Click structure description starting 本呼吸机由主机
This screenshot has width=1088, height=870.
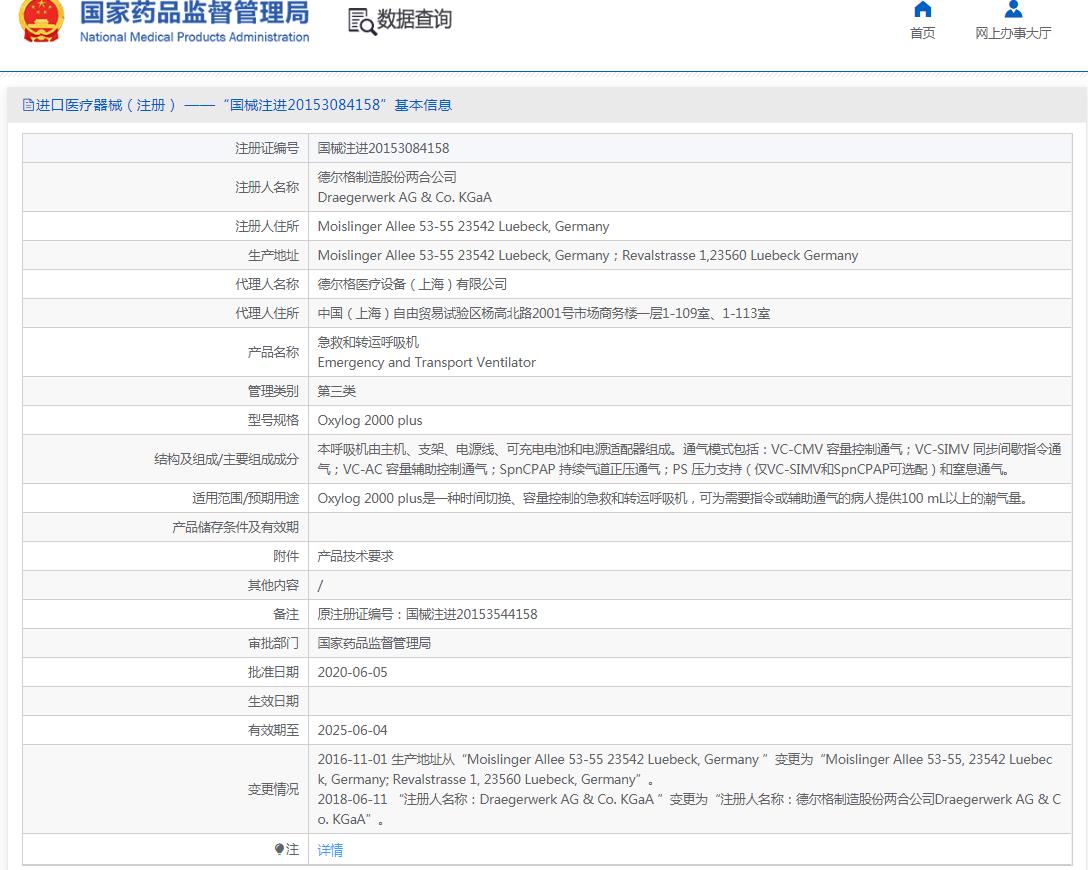(x=690, y=459)
